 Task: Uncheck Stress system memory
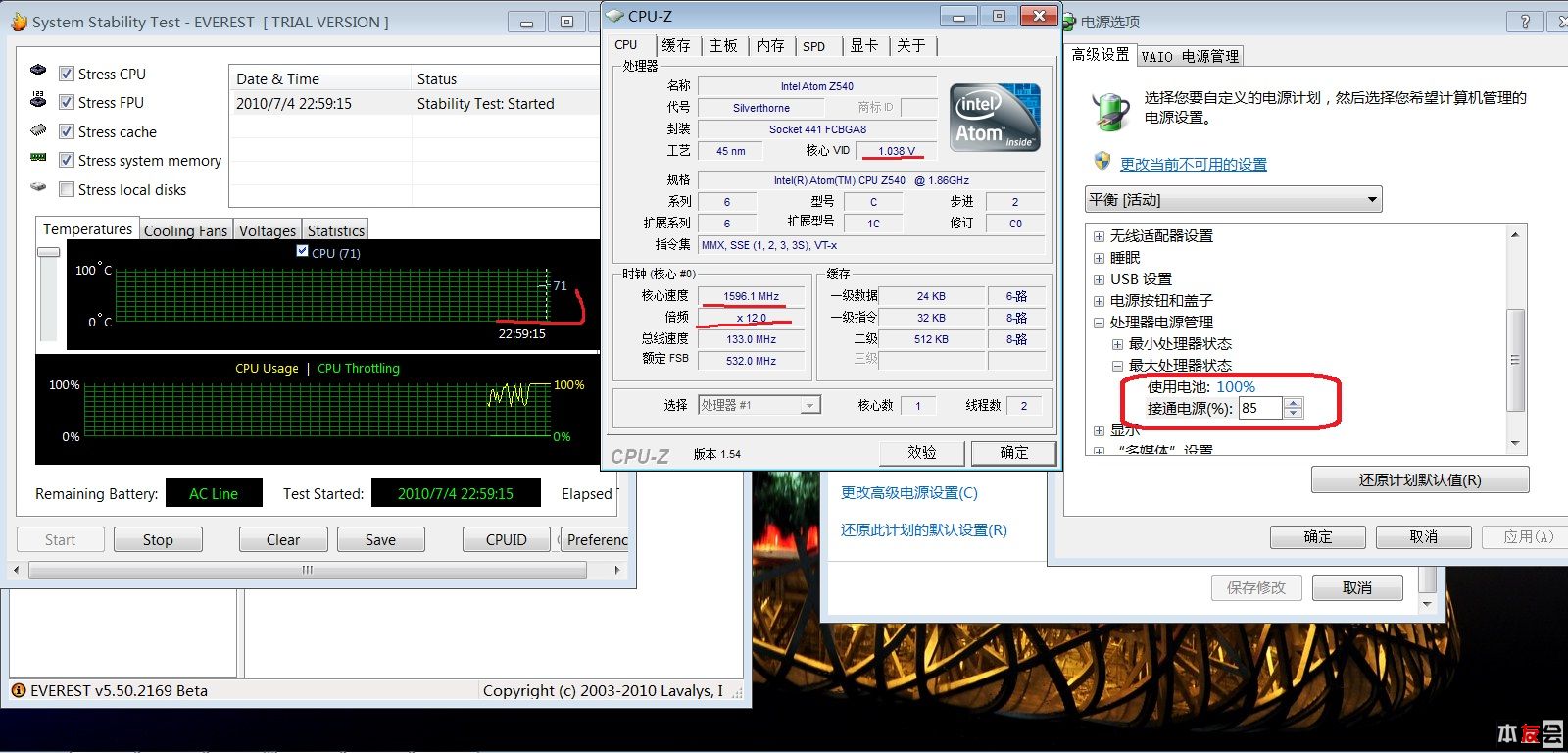click(x=67, y=160)
